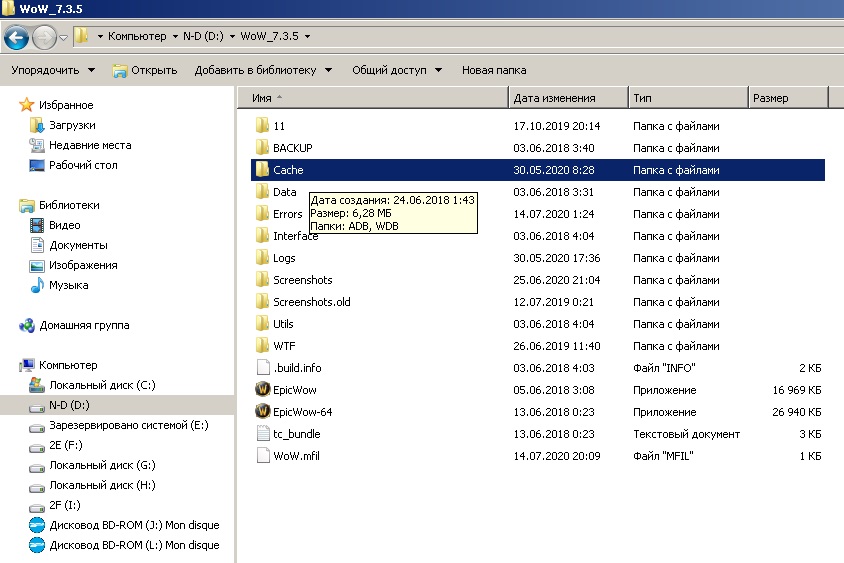Screen dimensions: 844x563
Task: Select Локальный диск (C:) in tree
Action: pyautogui.click(x=102, y=385)
